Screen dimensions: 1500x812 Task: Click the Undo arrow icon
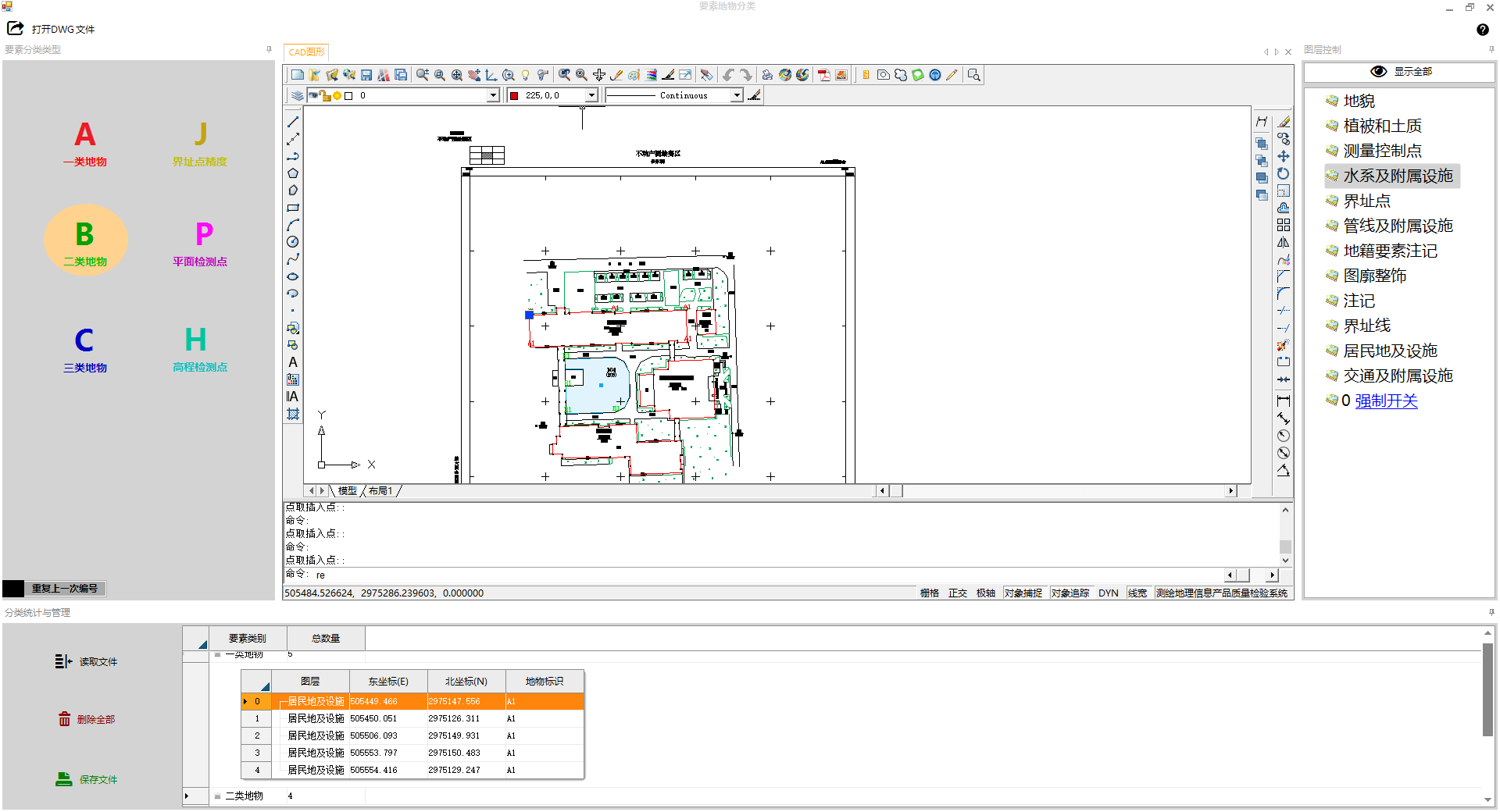[x=728, y=75]
